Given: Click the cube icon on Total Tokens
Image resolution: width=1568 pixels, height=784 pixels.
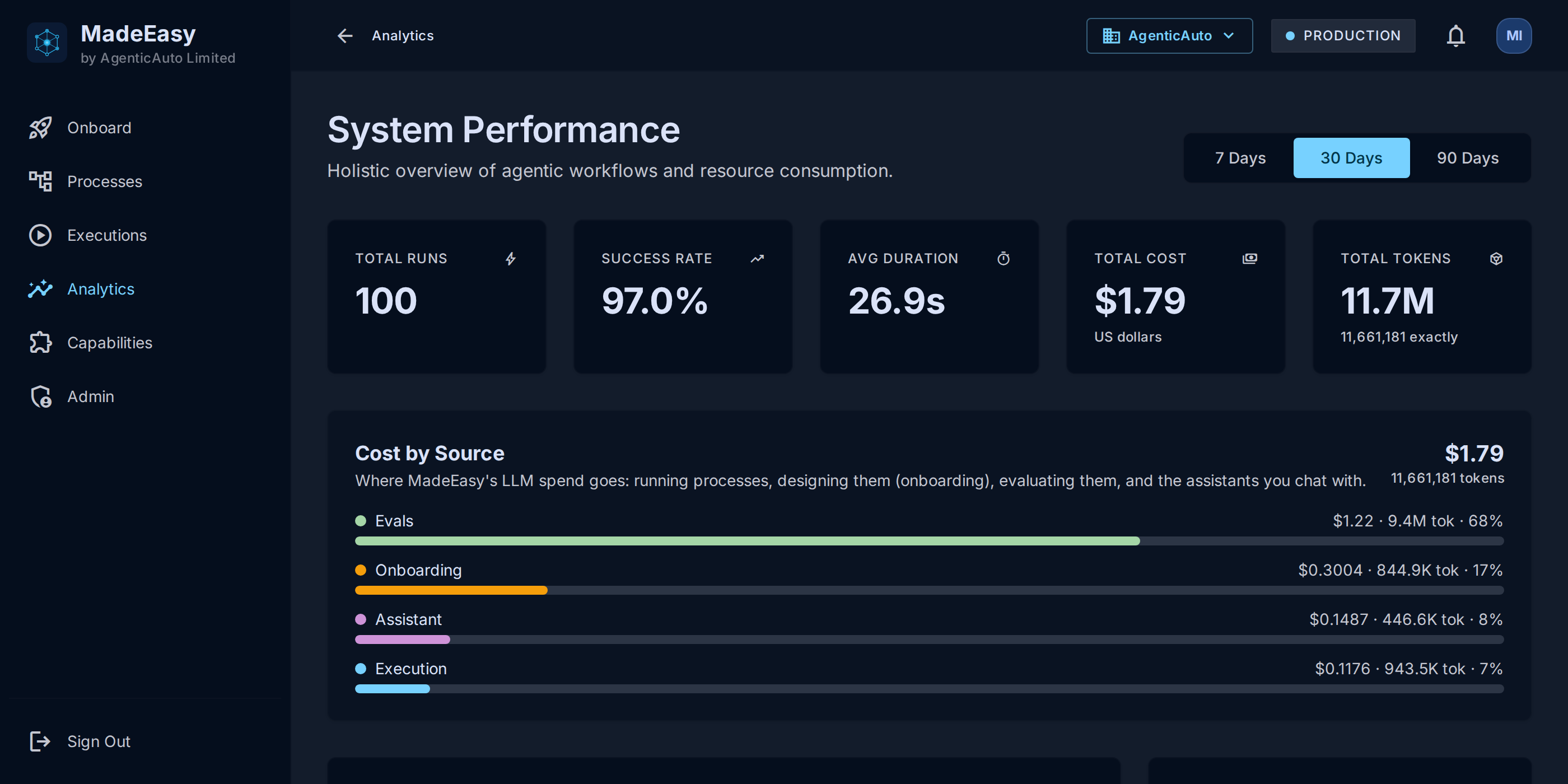Looking at the screenshot, I should [1496, 259].
